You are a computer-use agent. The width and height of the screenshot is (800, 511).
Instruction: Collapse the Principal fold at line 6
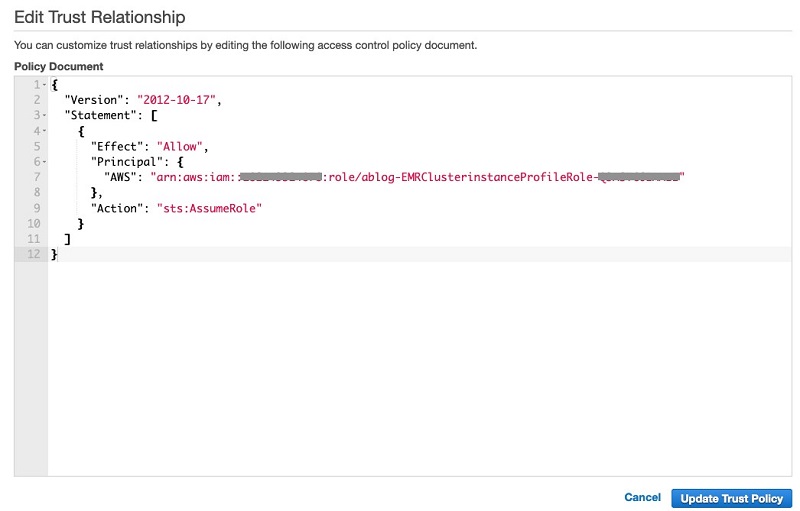(45, 162)
